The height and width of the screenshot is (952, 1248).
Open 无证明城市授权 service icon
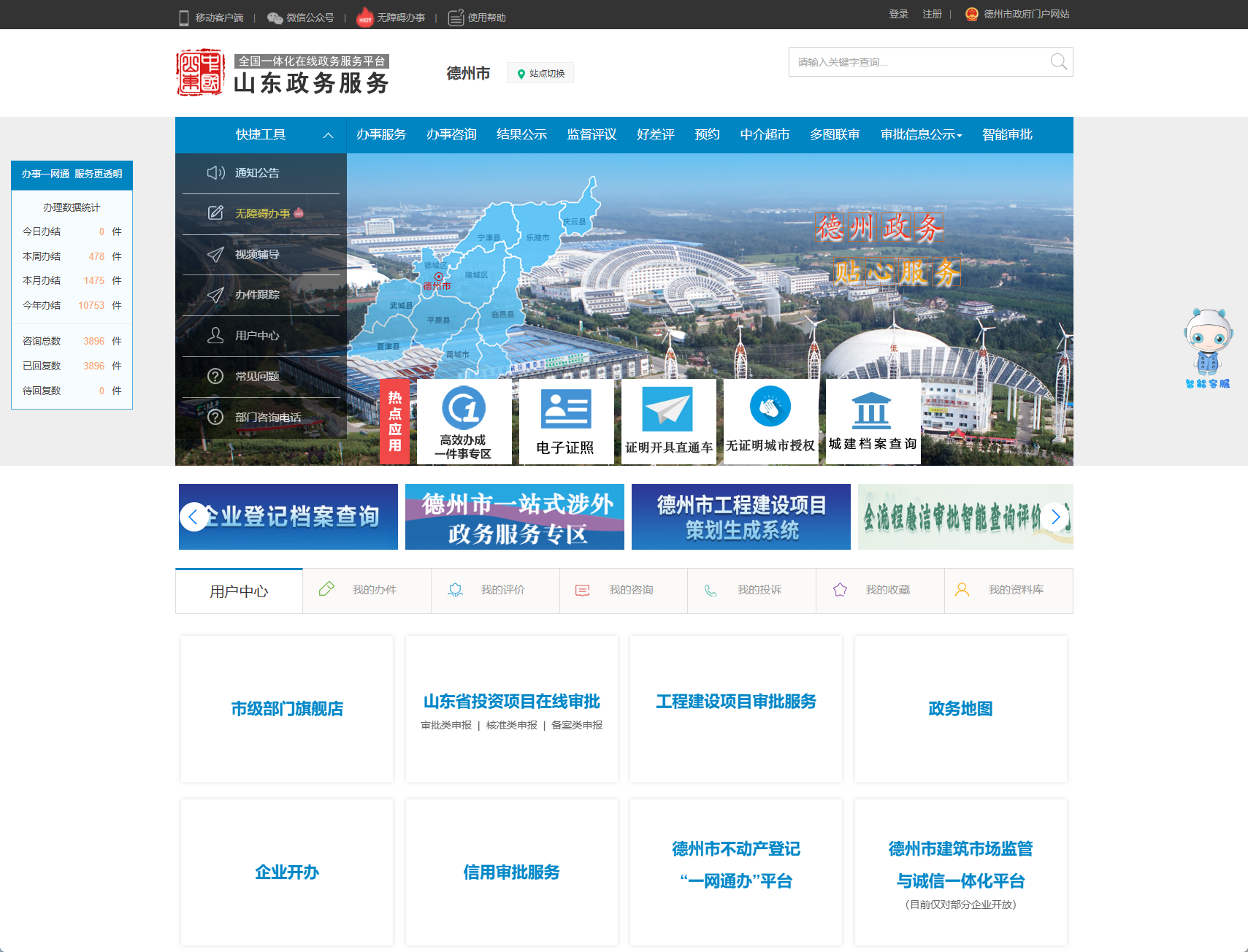coord(770,421)
